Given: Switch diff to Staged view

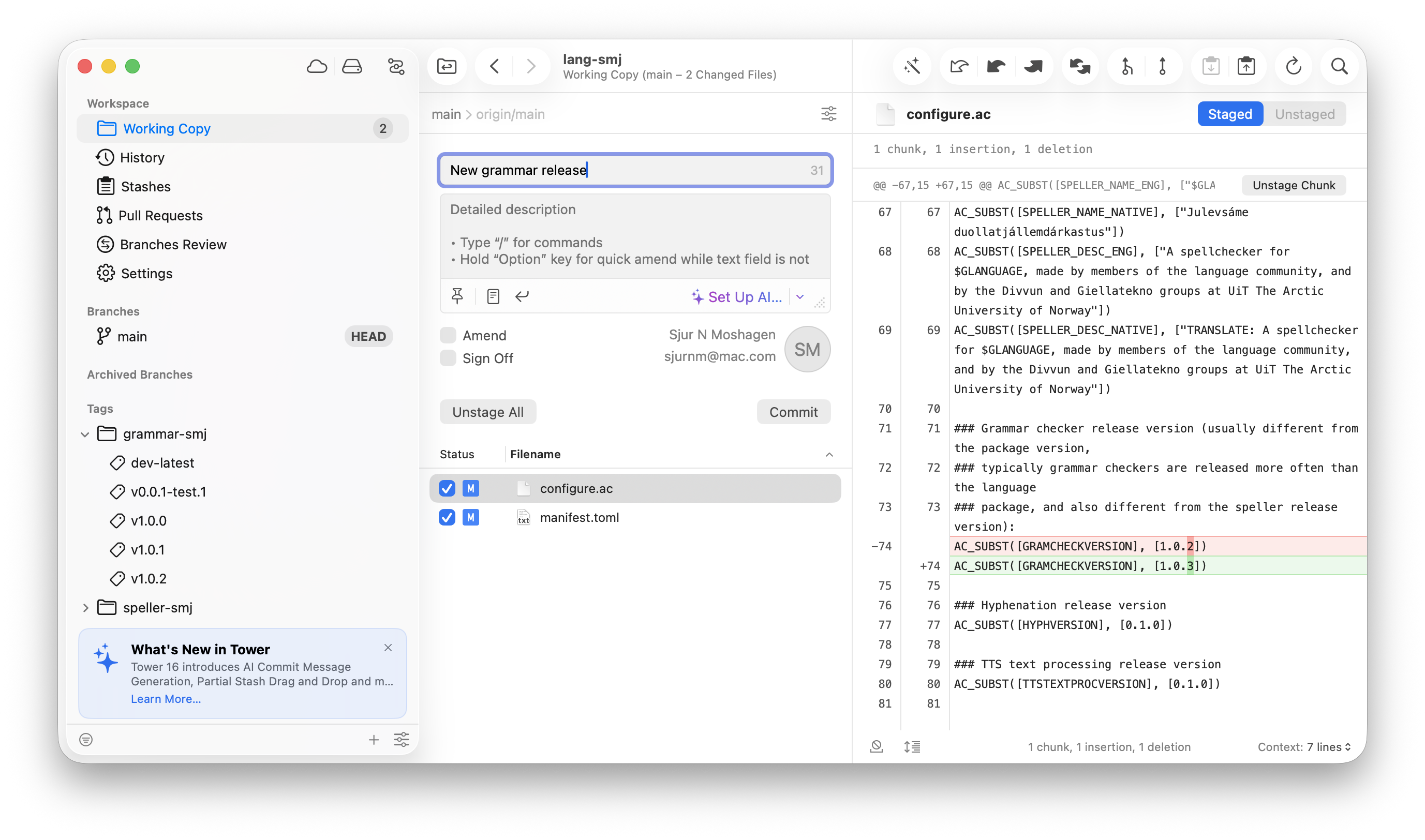Looking at the screenshot, I should [1230, 114].
